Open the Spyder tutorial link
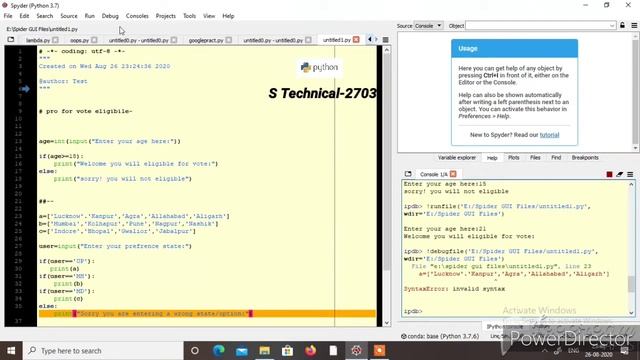 point(549,135)
